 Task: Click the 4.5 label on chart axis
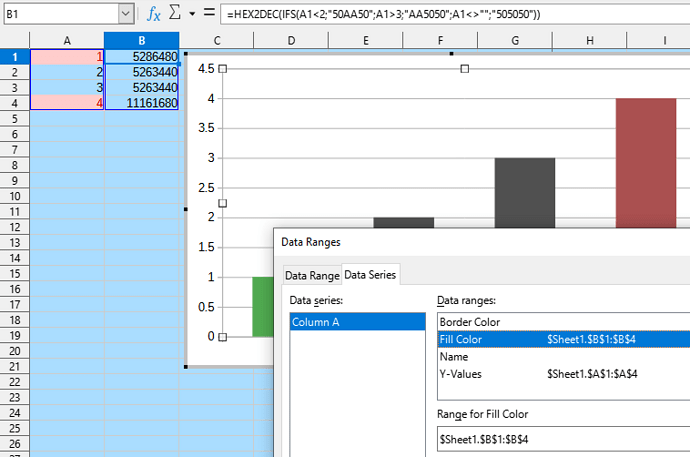(206, 69)
